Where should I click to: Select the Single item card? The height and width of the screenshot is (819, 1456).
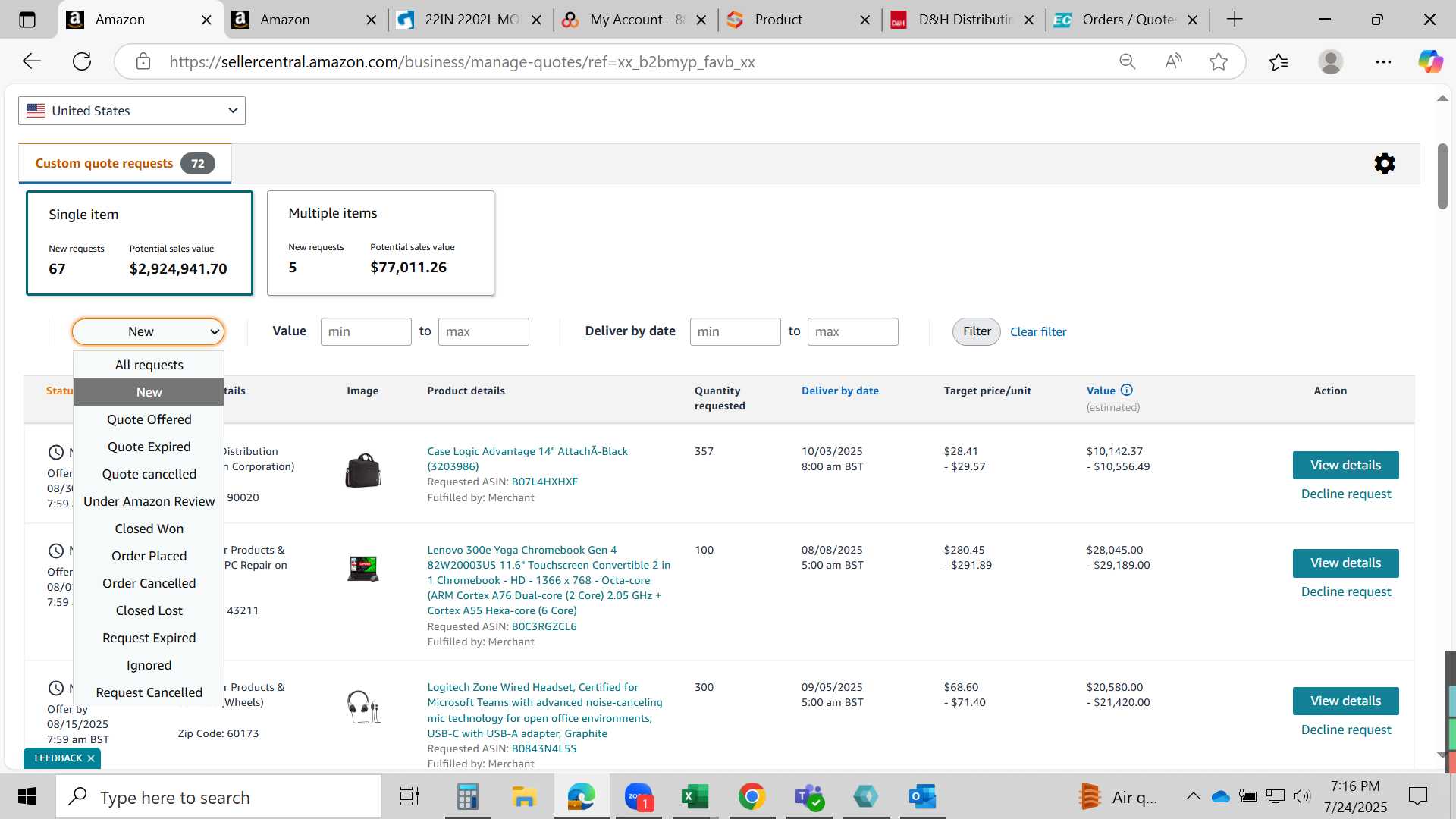[x=140, y=243]
